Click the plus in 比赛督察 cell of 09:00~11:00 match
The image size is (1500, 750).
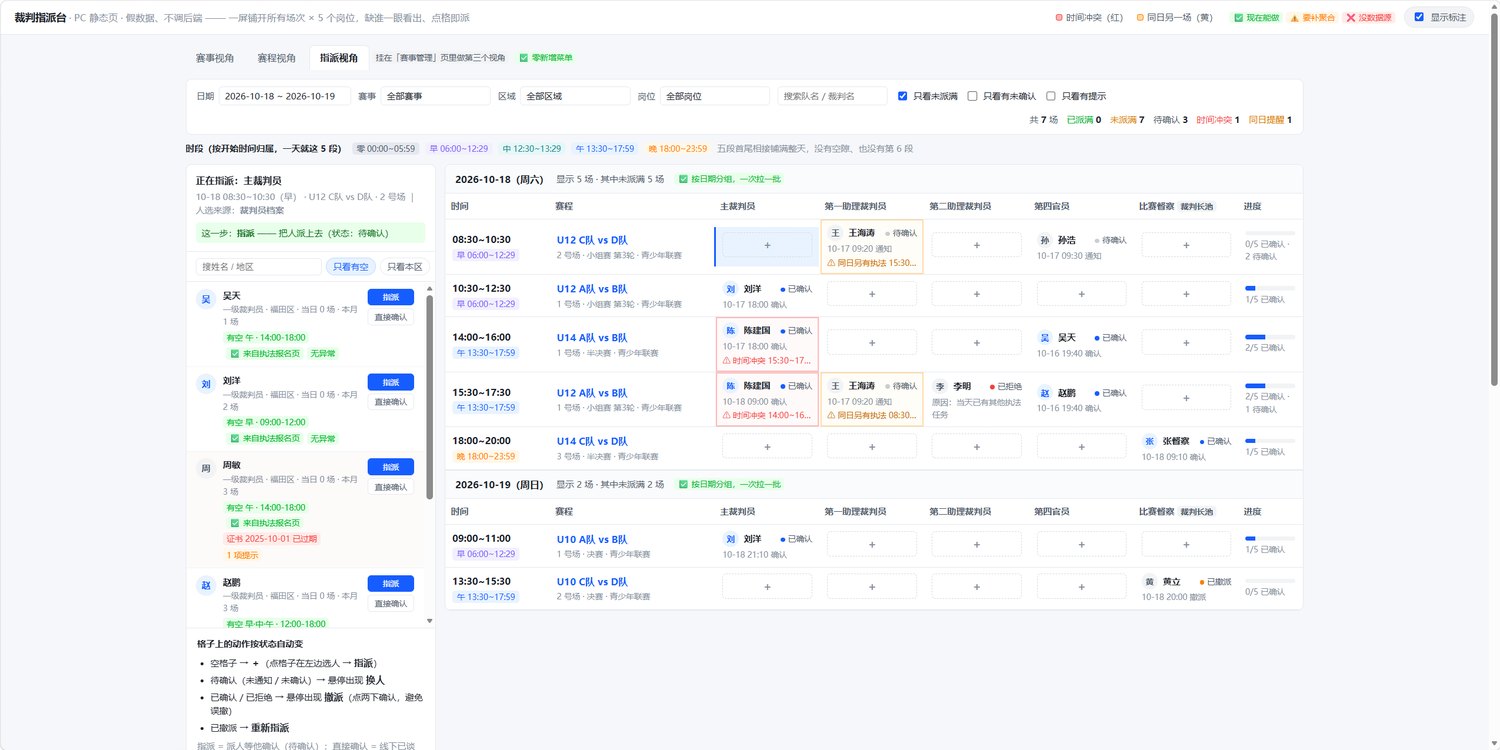(x=1187, y=543)
